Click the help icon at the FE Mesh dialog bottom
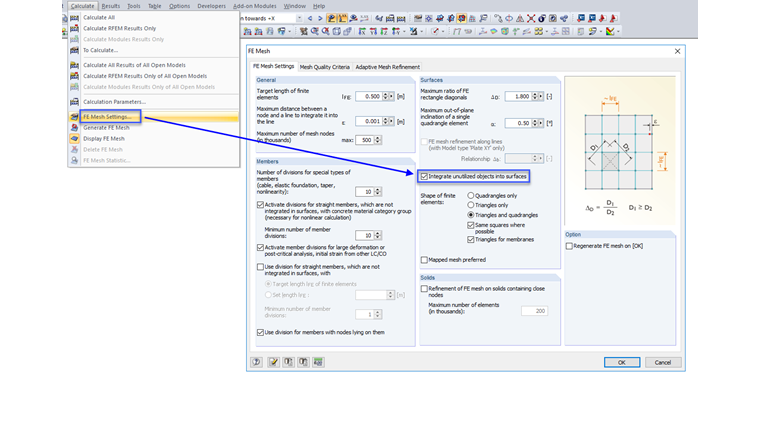Image resolution: width=760 pixels, height=439 pixels. [256, 362]
